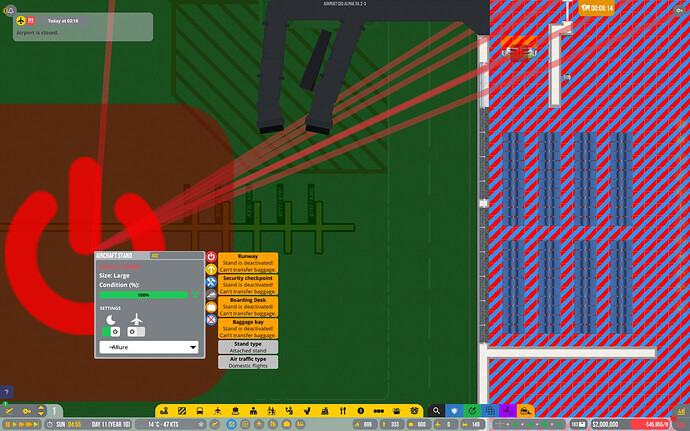The height and width of the screenshot is (431, 690).
Task: Click the 'Airport is closed' notification
Action: (x=82, y=26)
